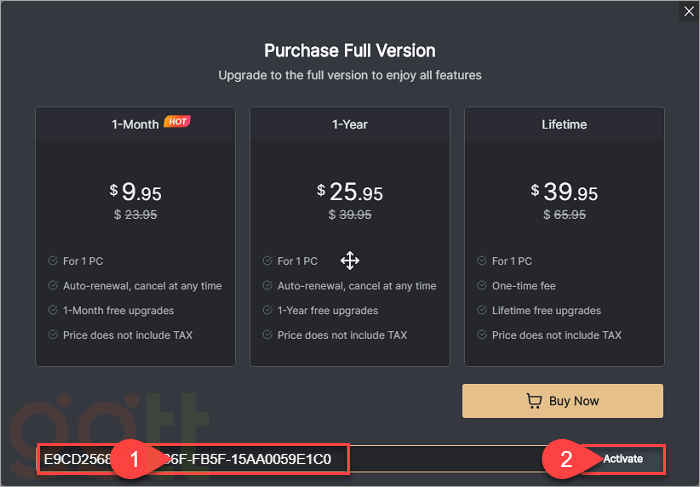Close the Purchase Full Version dialog
700x487 pixels.
[x=686, y=13]
